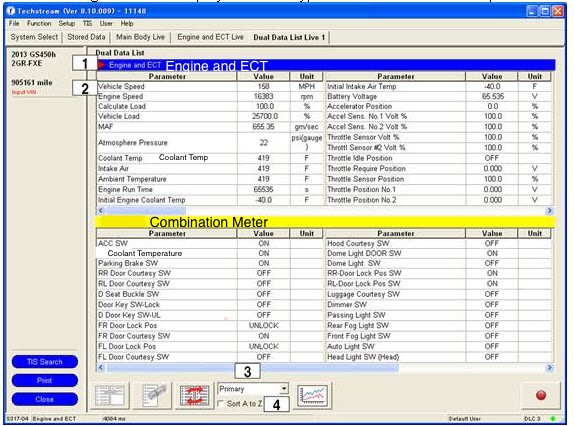This screenshot has width=575, height=426.
Task: Open the Setup menu
Action: pyautogui.click(x=67, y=23)
